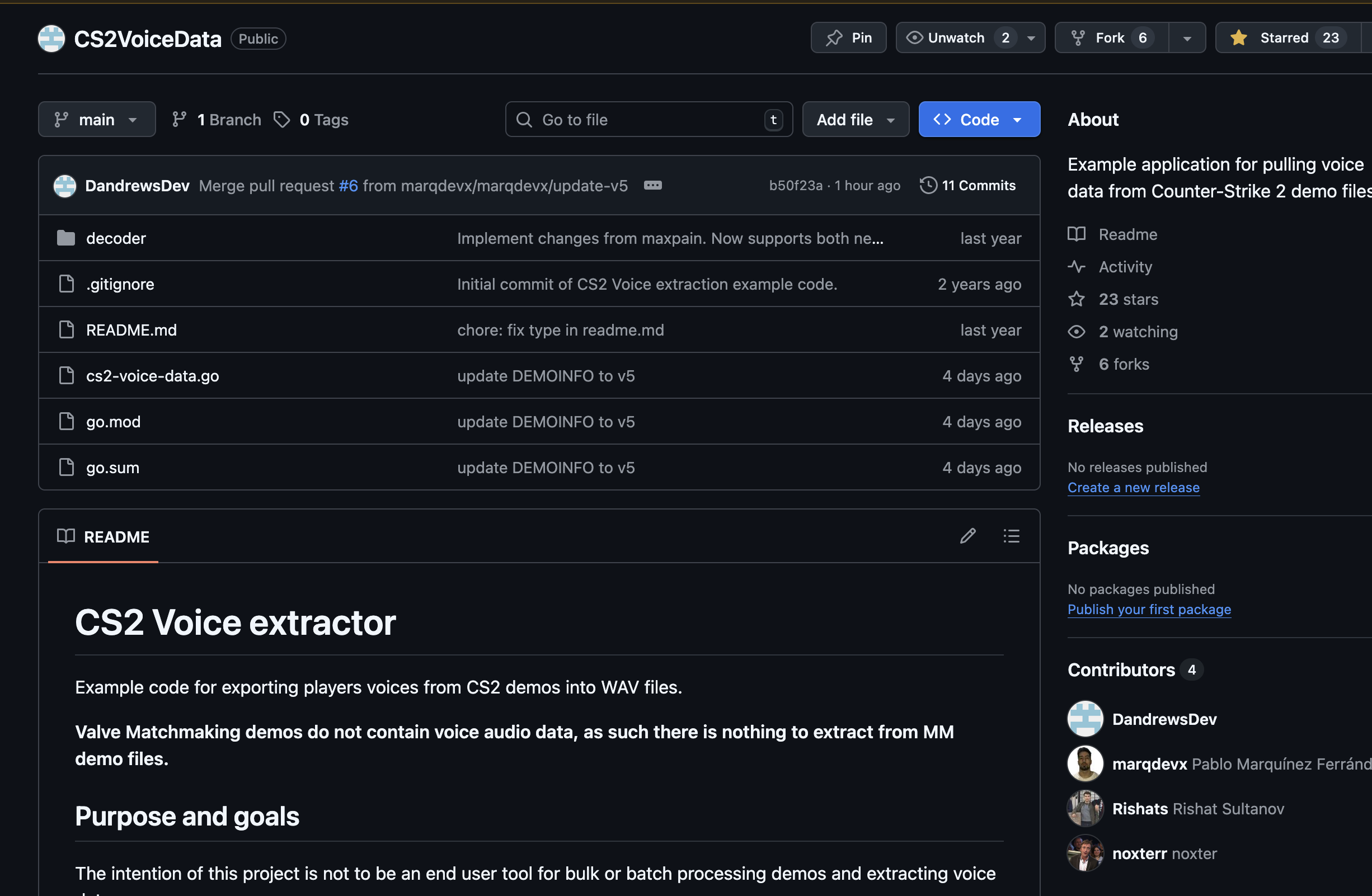This screenshot has width=1372, height=896.
Task: View the 1 Branch link
Action: pyautogui.click(x=229, y=120)
